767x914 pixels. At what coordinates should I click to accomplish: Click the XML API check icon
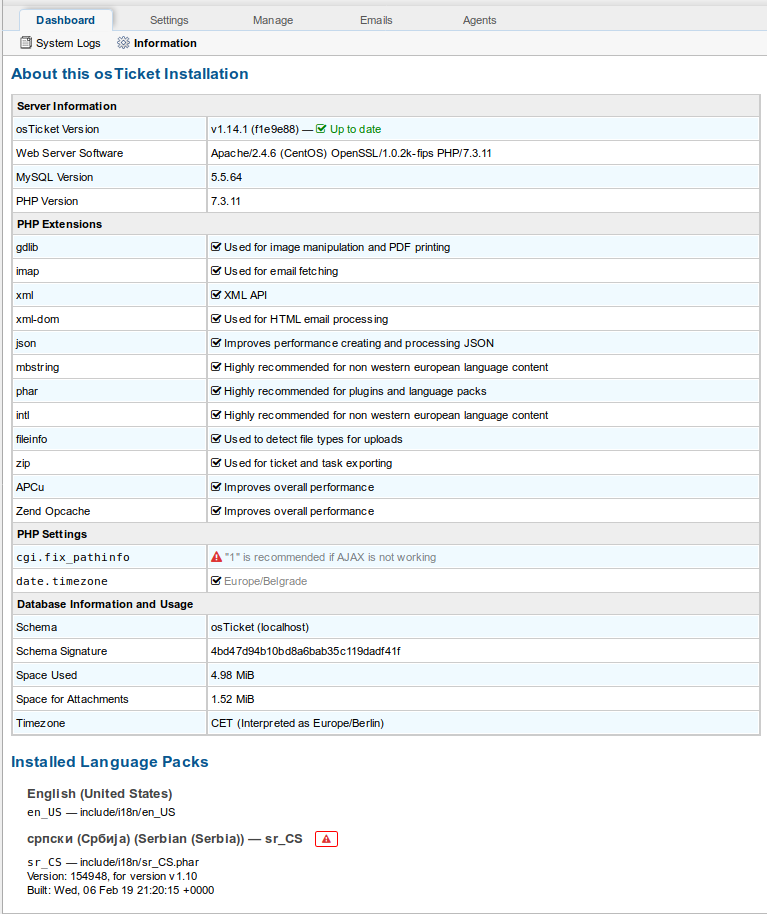[216, 295]
